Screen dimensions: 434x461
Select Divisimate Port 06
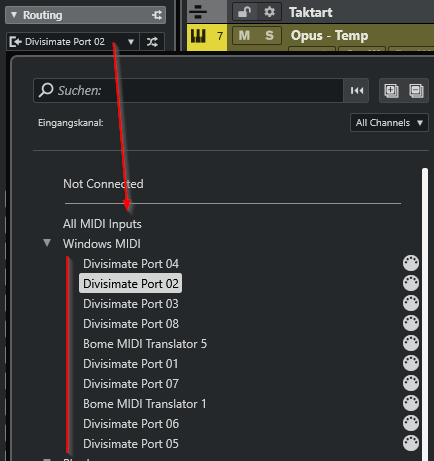coord(131,424)
